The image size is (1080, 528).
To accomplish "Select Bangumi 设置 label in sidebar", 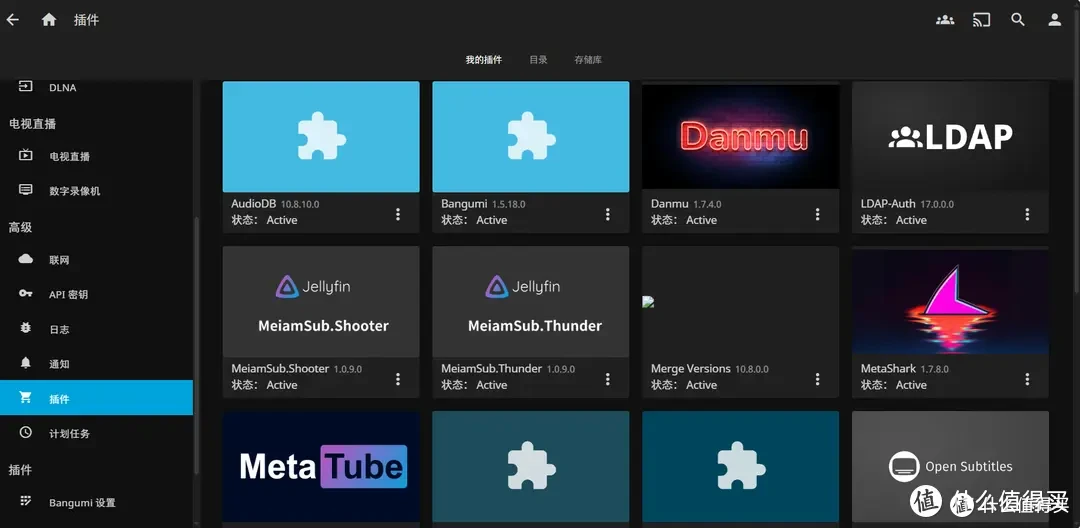I will click(82, 503).
